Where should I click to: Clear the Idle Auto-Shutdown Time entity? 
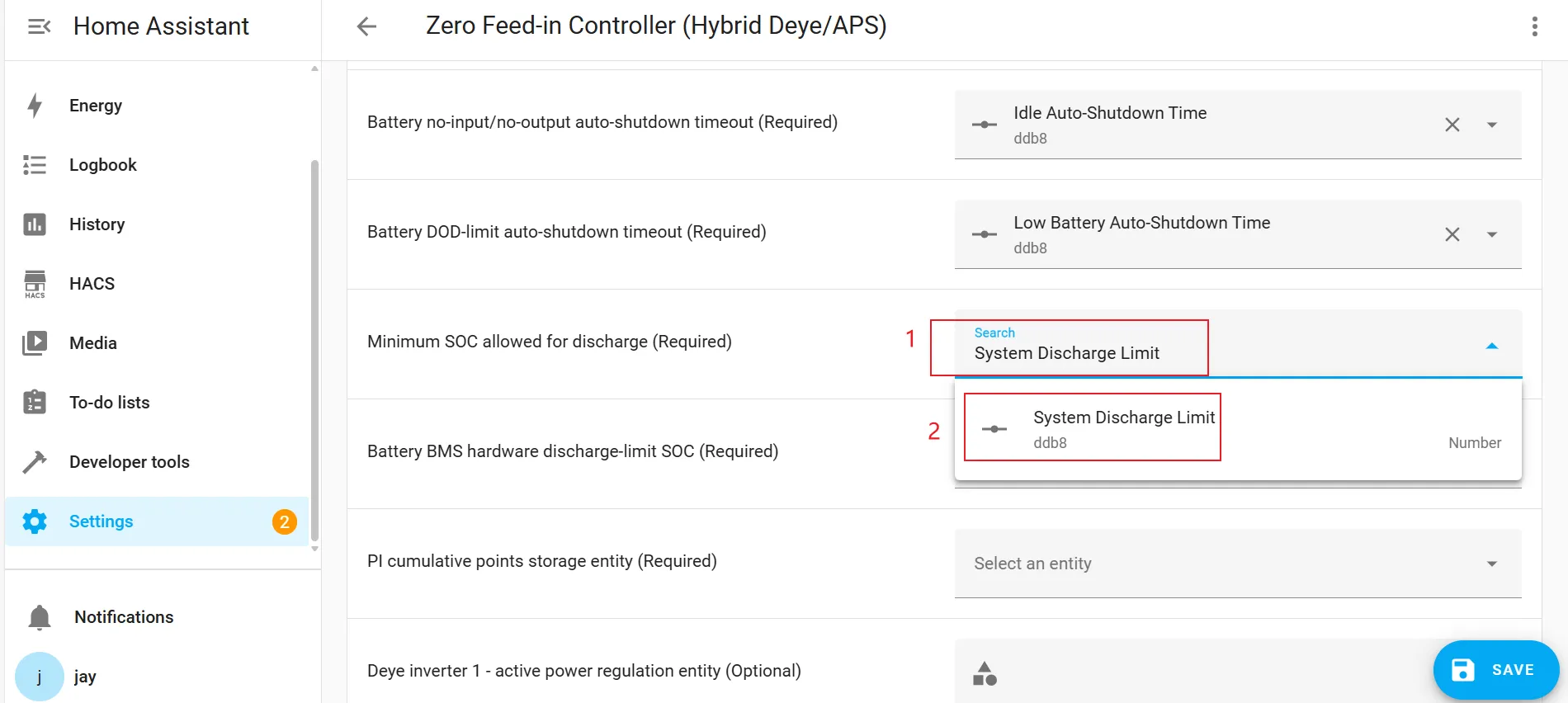pos(1452,125)
